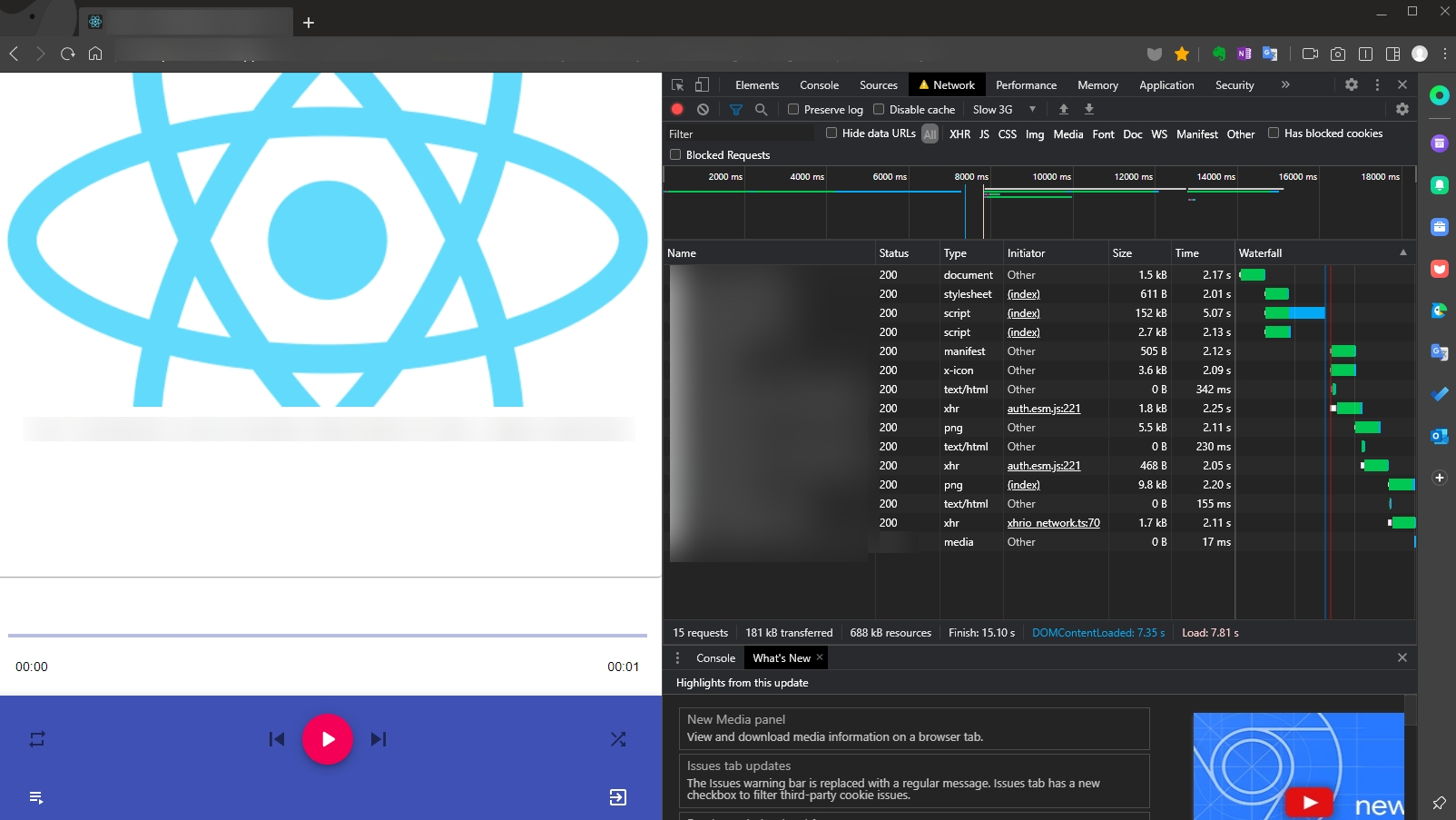Close the DevTools panel
1456x820 pixels.
1402,84
